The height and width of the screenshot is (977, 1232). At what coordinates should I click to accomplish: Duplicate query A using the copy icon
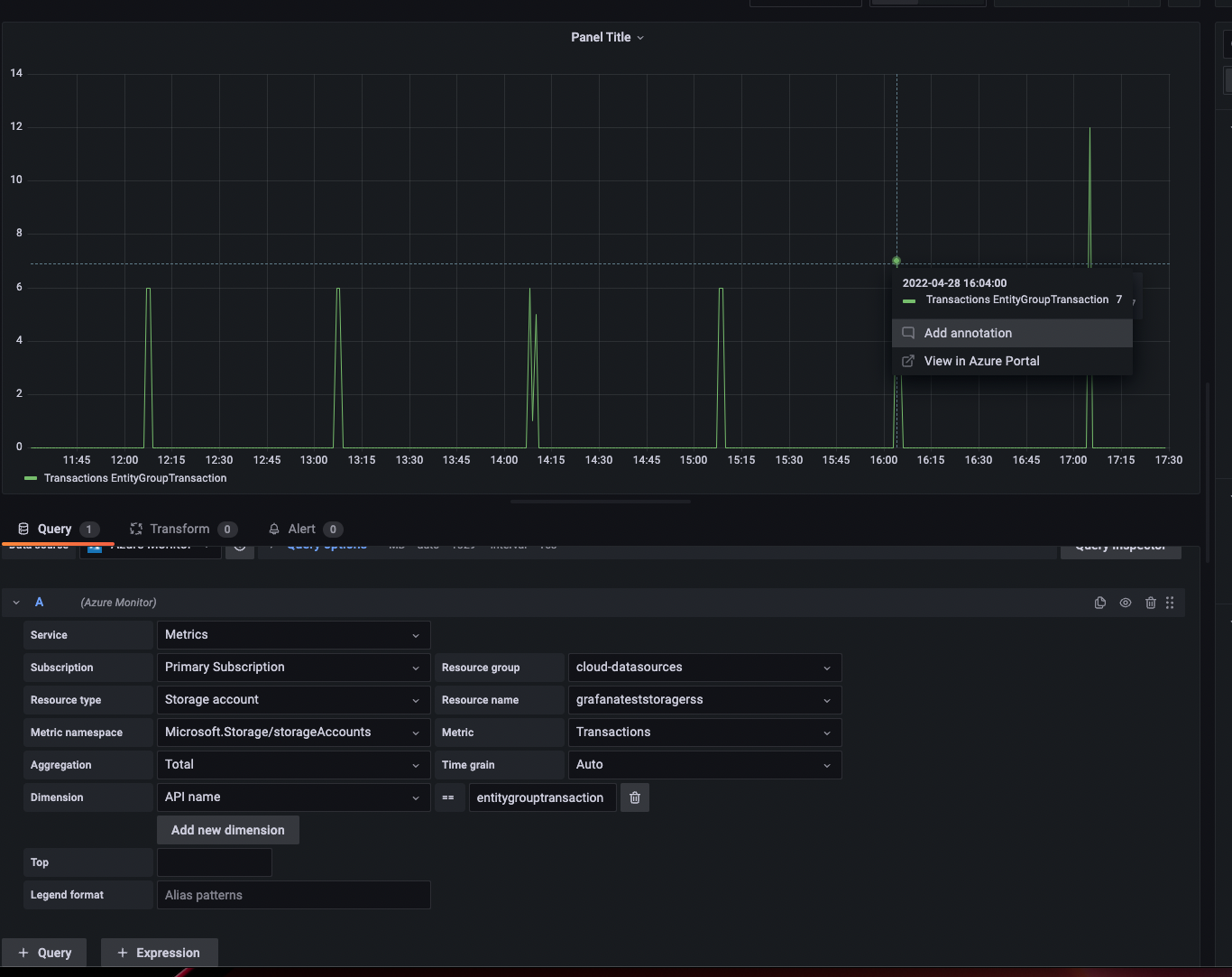[x=1099, y=603]
